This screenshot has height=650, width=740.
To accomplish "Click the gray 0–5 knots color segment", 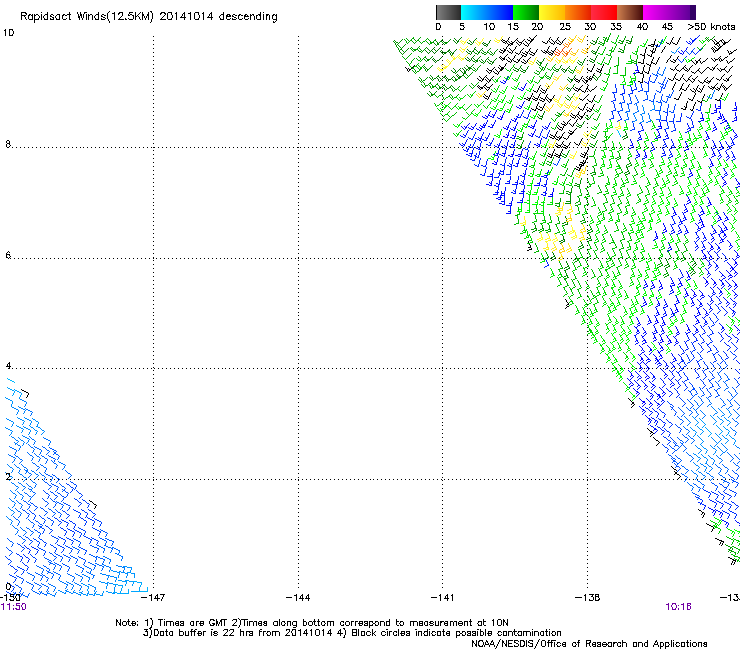I will coord(448,12).
